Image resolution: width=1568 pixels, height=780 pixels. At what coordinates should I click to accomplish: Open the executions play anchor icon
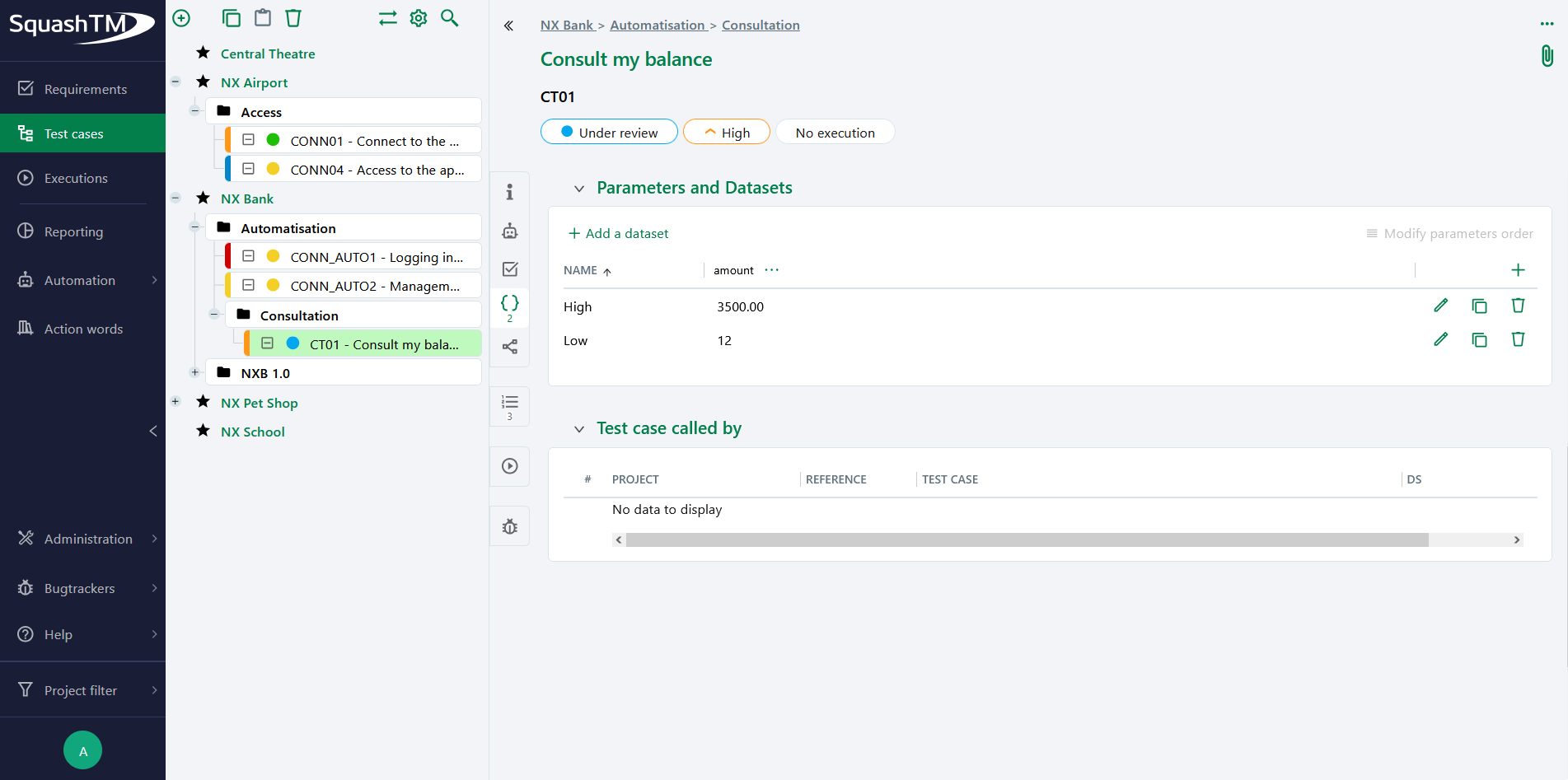point(510,466)
